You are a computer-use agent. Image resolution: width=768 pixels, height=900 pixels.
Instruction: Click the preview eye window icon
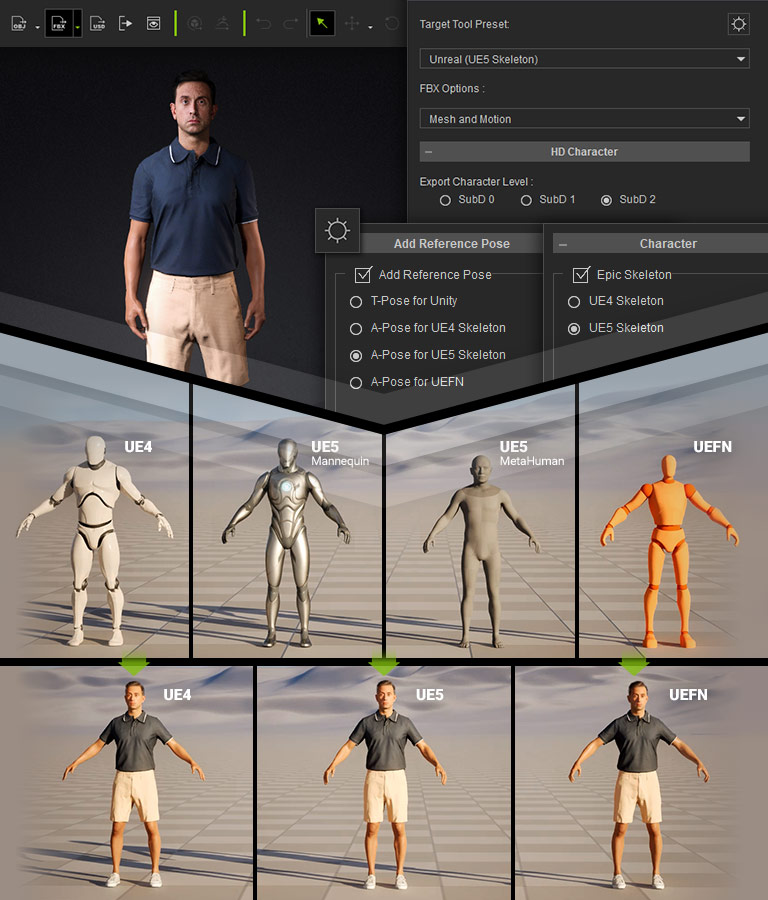click(x=153, y=23)
